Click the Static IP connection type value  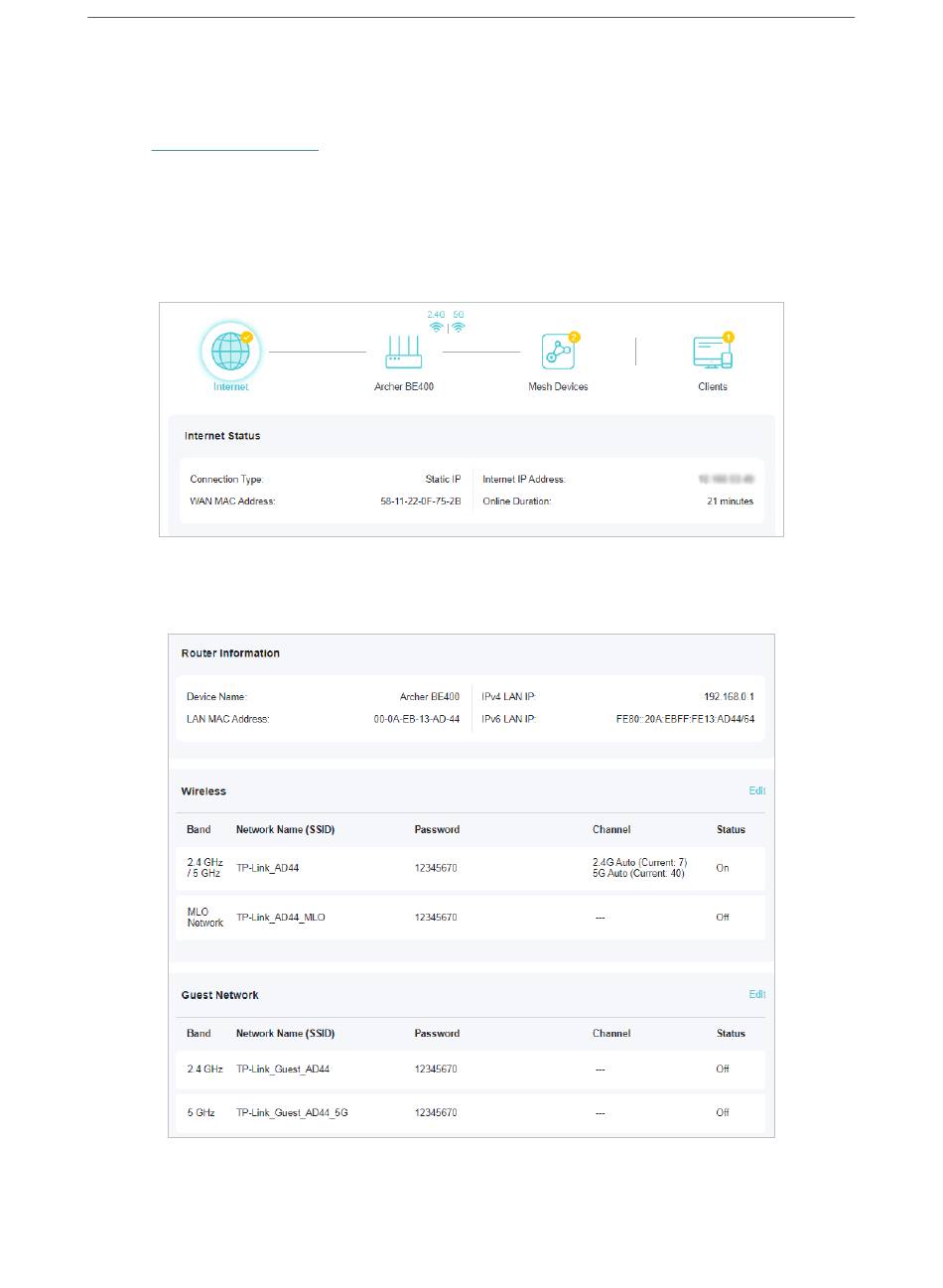point(443,480)
